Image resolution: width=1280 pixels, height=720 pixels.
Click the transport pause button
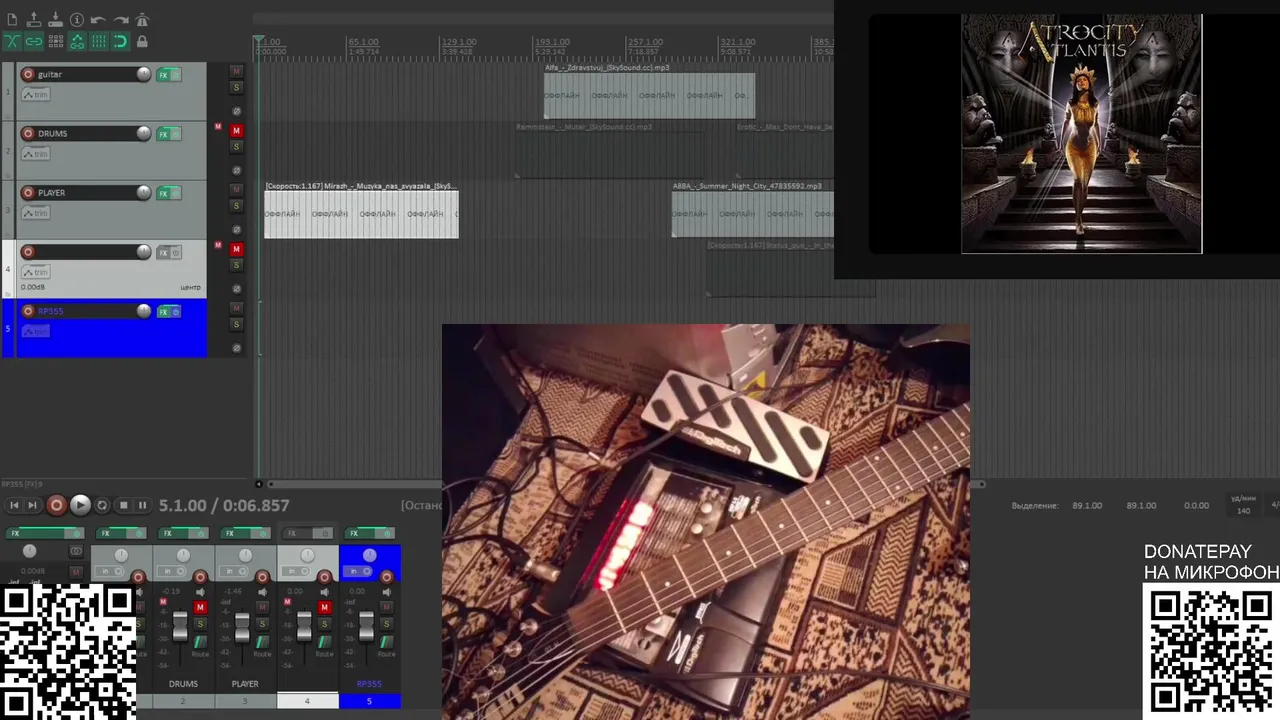pos(142,506)
